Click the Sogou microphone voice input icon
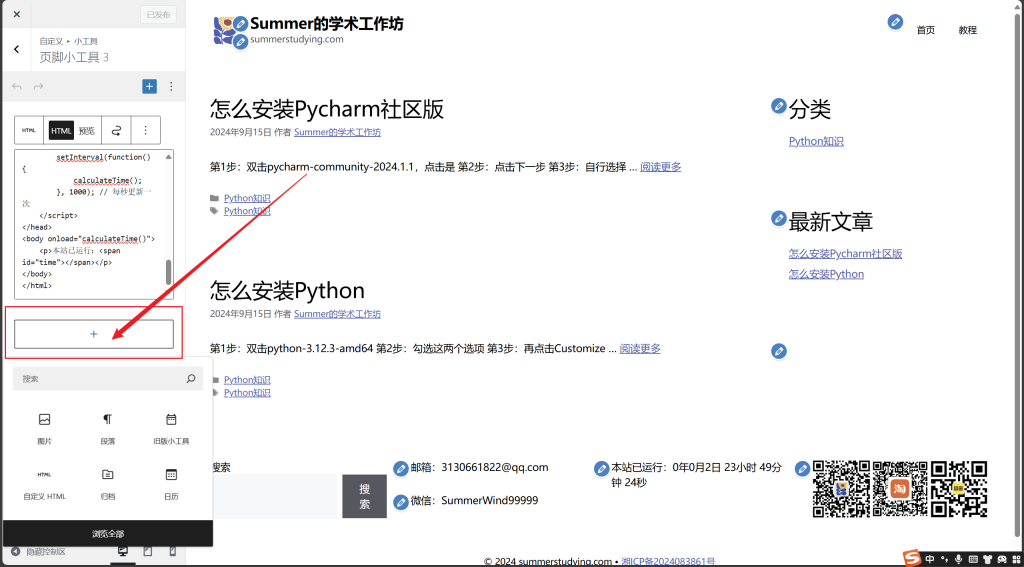 (958, 559)
